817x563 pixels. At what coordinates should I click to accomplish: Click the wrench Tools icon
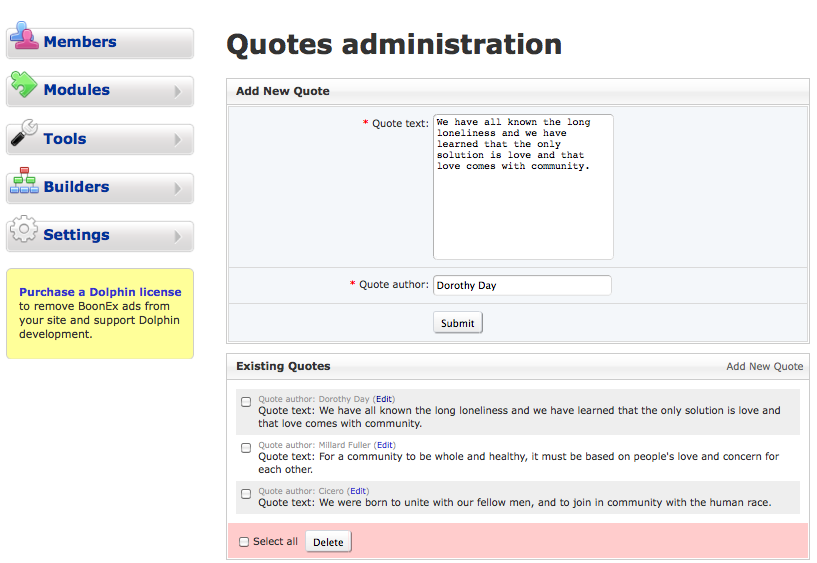pyautogui.click(x=24, y=134)
